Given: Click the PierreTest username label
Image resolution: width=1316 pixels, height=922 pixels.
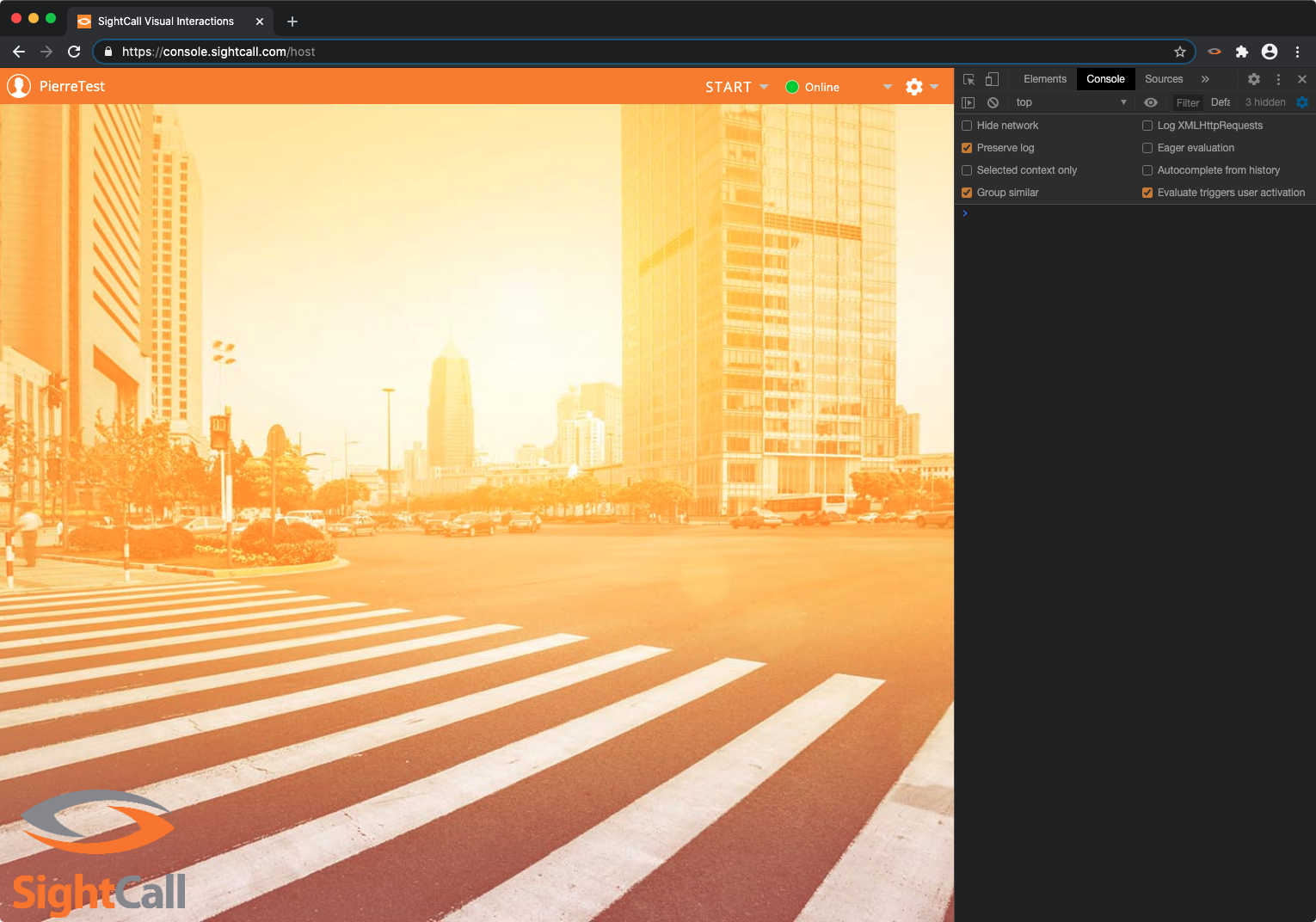Looking at the screenshot, I should (x=72, y=86).
